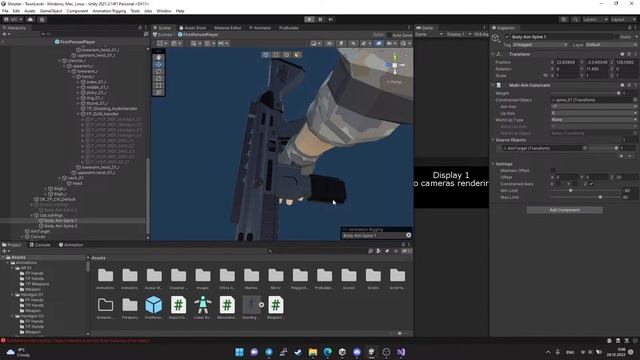The width and height of the screenshot is (640, 360).
Task: Select the last C# script asset
Action: click(x=276, y=305)
